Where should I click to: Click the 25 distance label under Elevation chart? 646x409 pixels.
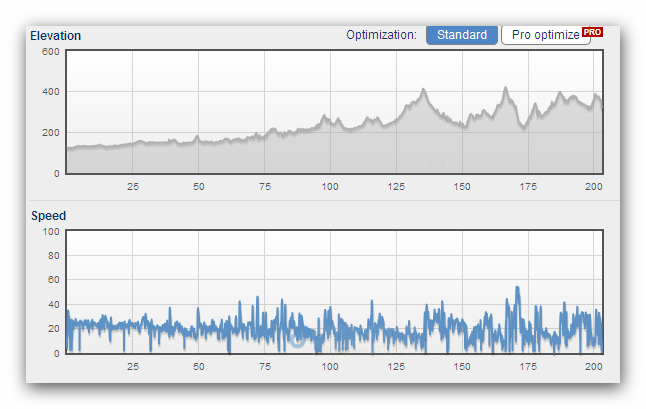[x=133, y=187]
